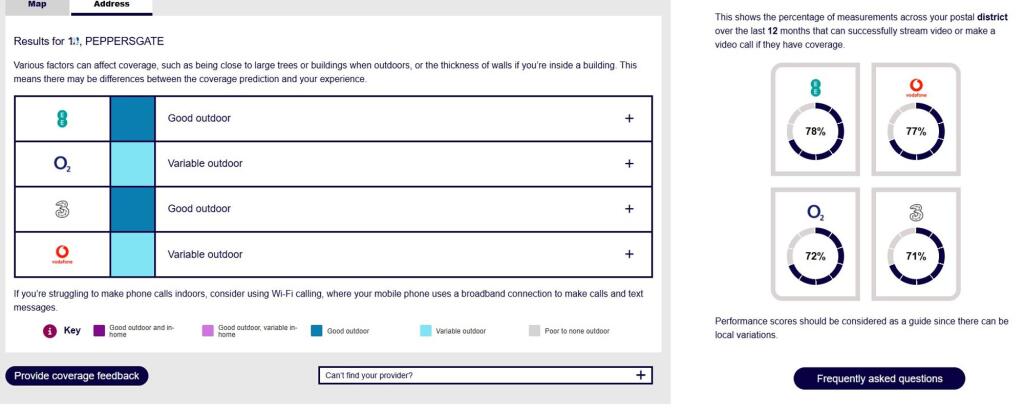
Task: Open the Can't find your provider dropdown
Action: [x=485, y=375]
